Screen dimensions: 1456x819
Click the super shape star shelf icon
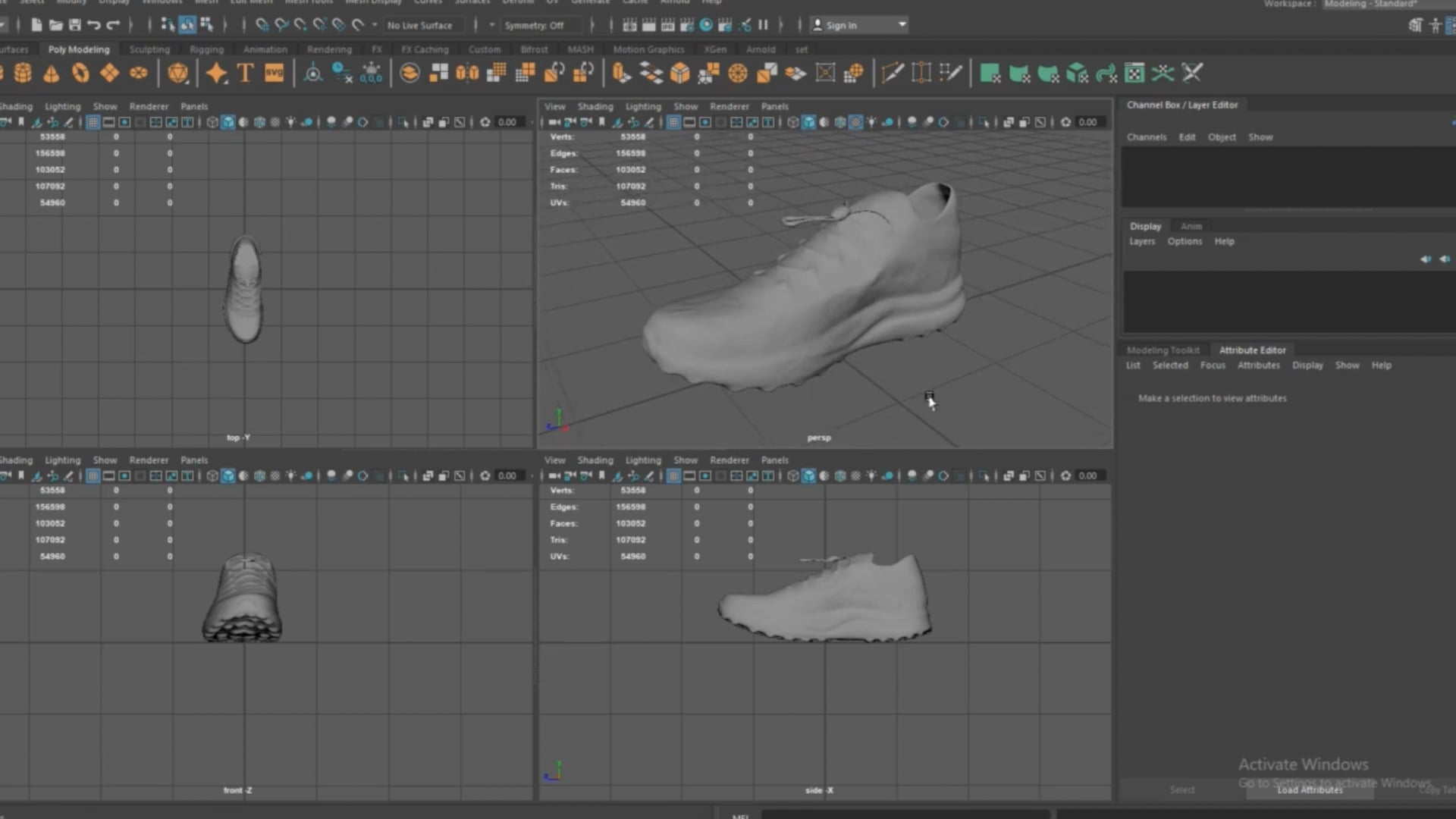point(216,74)
